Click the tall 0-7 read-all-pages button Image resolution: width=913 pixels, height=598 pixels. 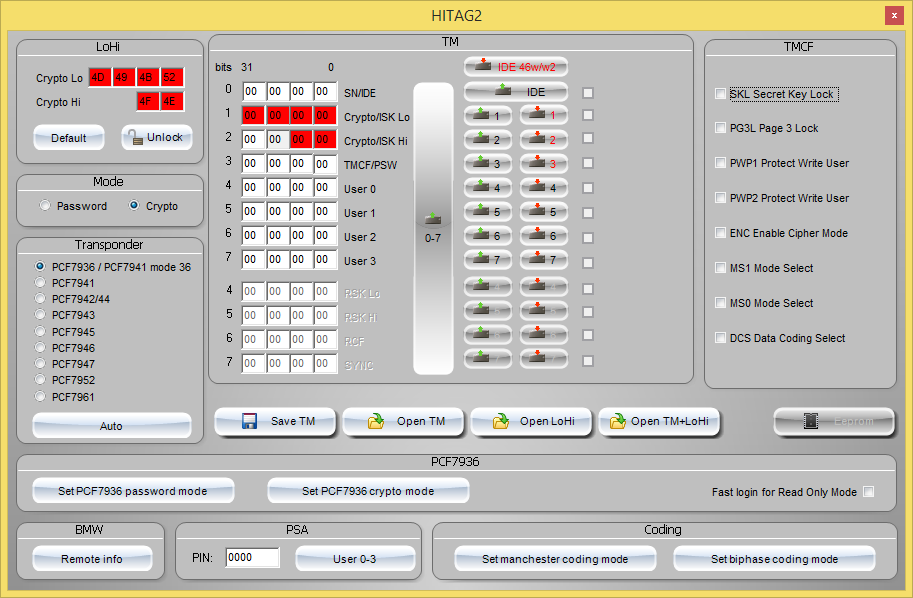coord(433,228)
